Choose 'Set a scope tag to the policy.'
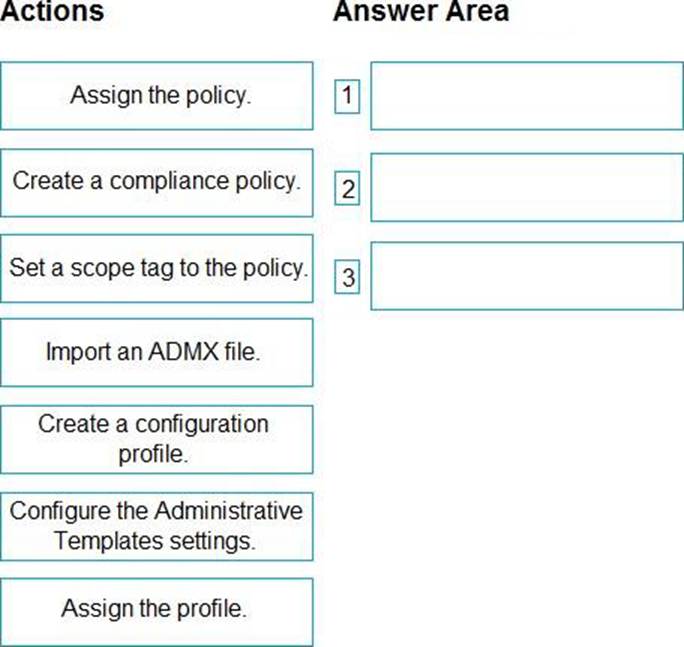 pos(157,268)
